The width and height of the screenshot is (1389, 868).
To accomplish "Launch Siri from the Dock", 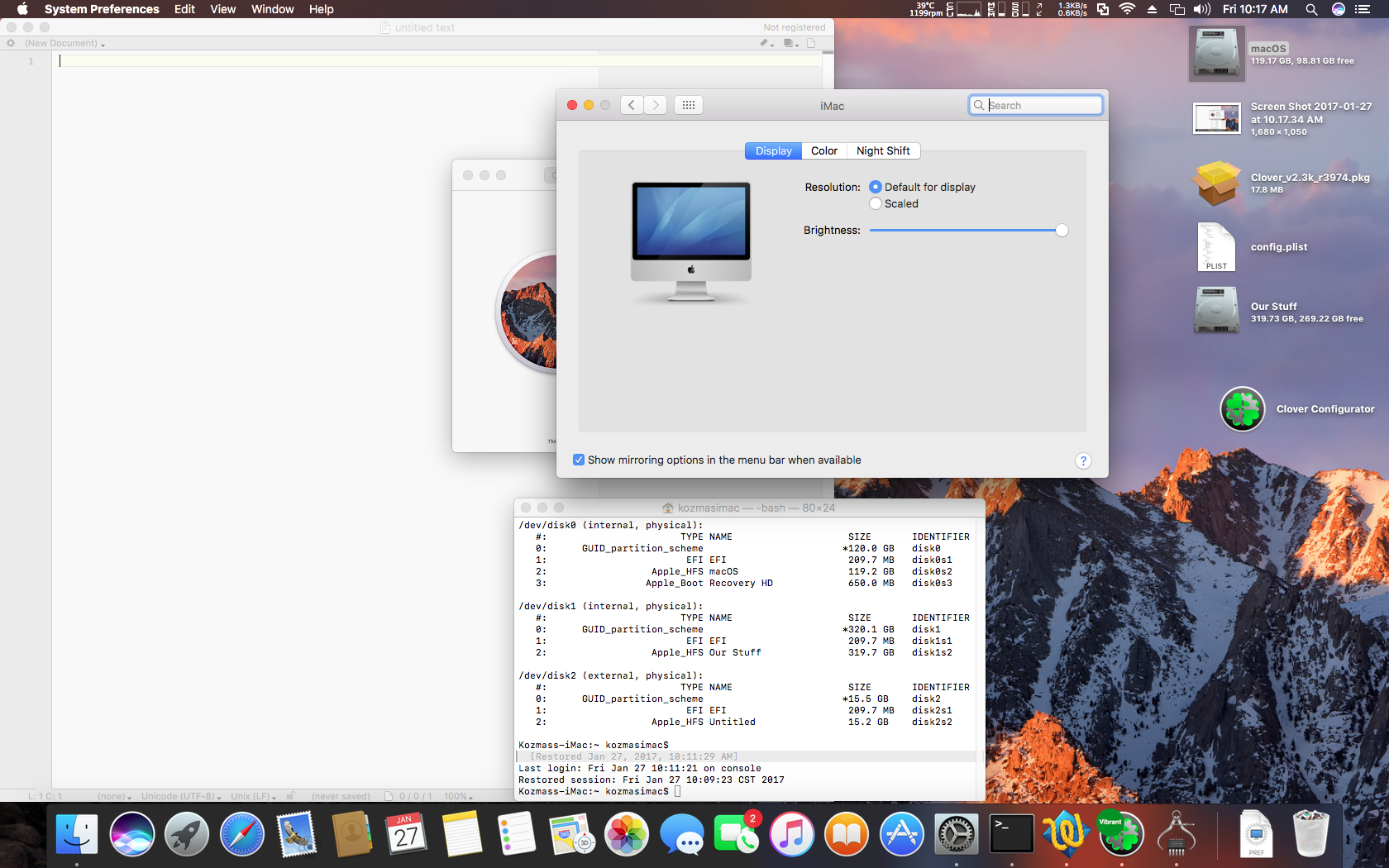I will [x=132, y=834].
